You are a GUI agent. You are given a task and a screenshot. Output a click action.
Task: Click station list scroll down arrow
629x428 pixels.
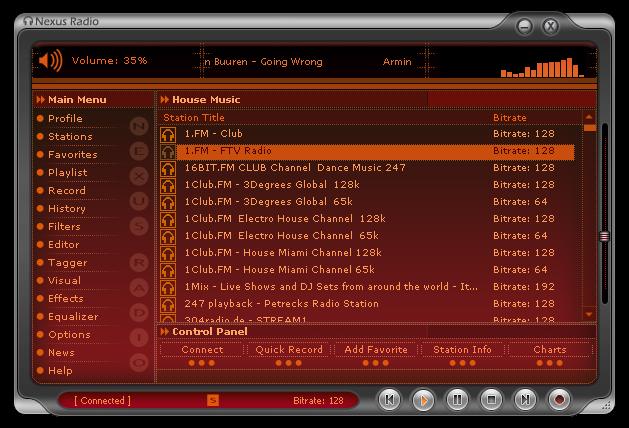589,314
